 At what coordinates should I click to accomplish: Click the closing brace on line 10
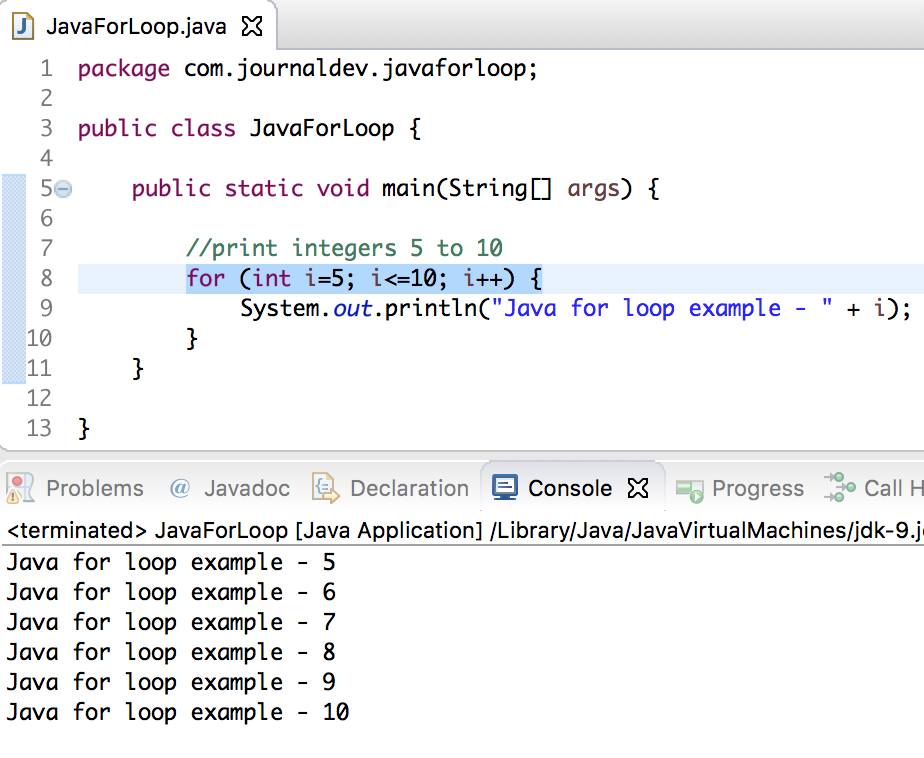(x=192, y=339)
